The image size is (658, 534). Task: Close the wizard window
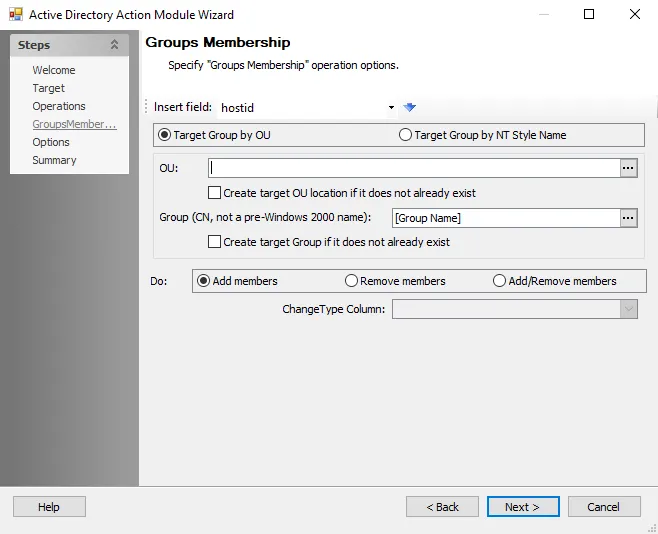pos(635,14)
